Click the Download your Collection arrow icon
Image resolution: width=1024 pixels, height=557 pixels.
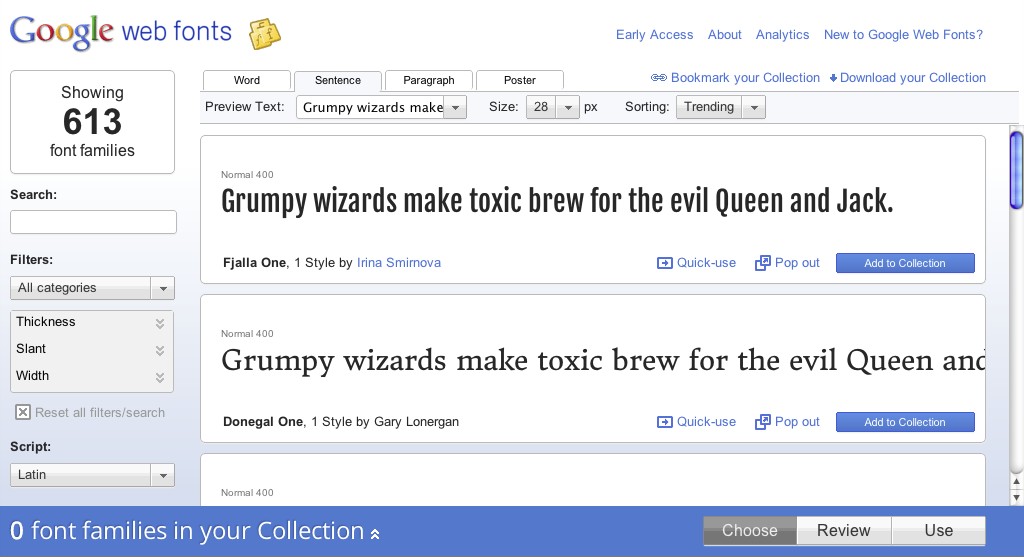click(833, 78)
